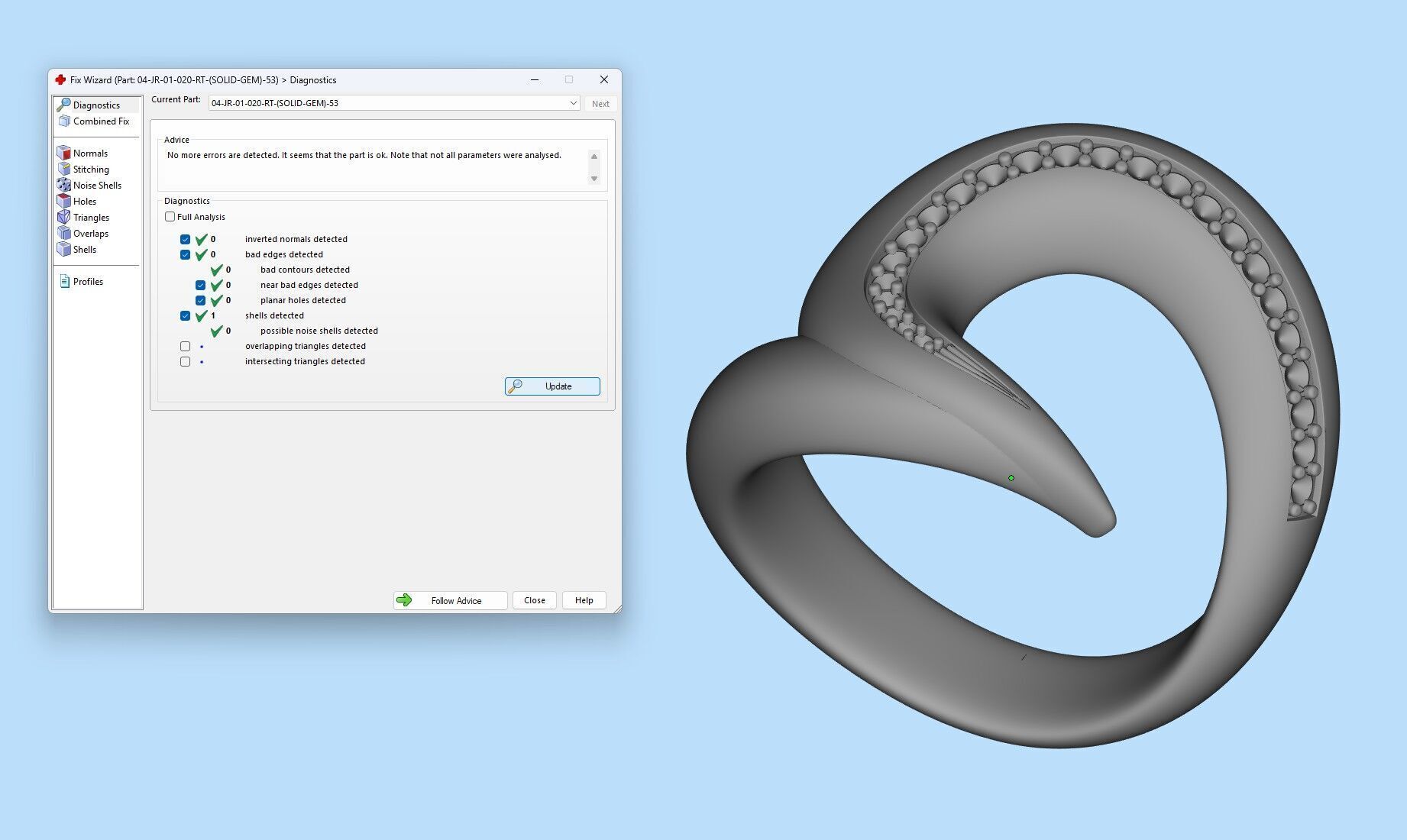Click the Holes icon in sidebar
Image resolution: width=1407 pixels, height=840 pixels.
pos(64,201)
